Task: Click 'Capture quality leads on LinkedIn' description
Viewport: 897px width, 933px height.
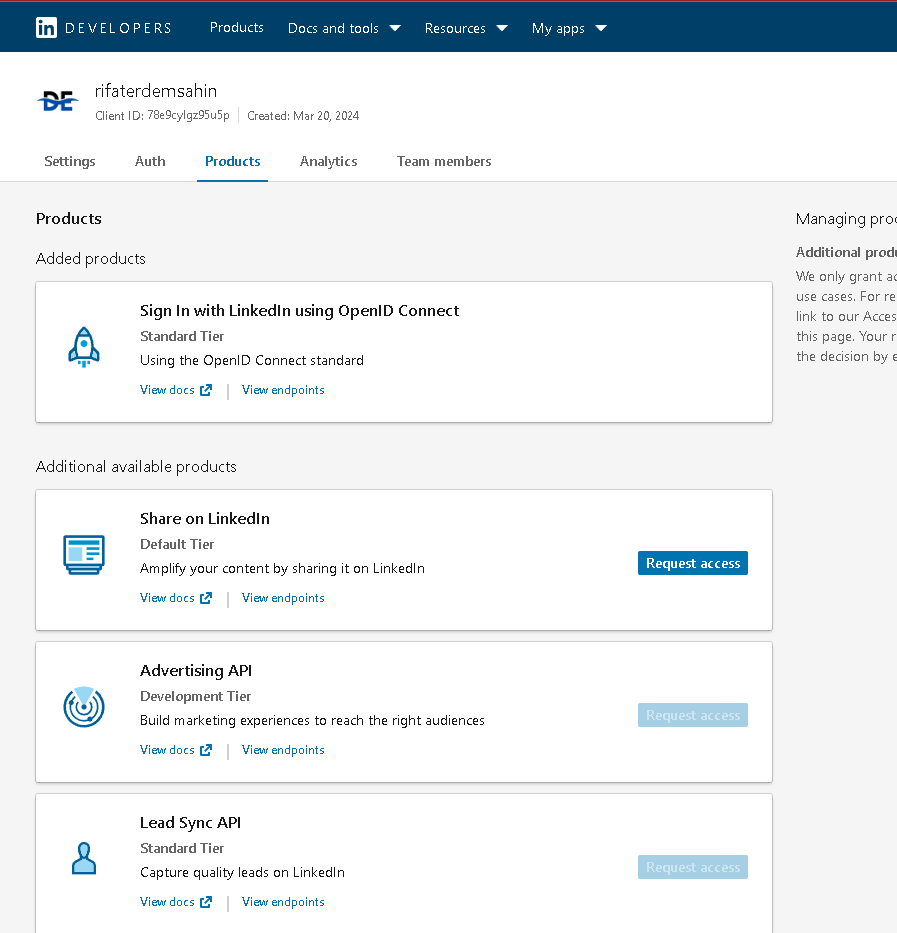Action: click(x=242, y=872)
